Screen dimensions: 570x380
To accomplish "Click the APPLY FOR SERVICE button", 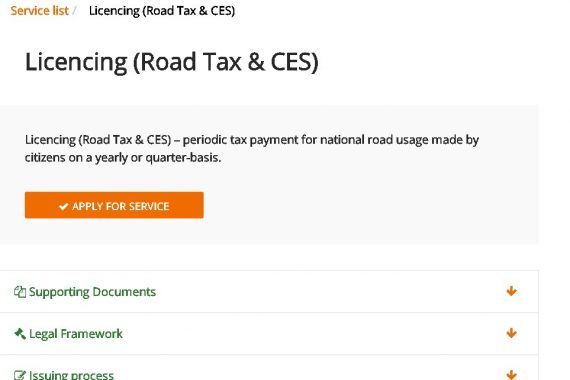I will point(114,205).
